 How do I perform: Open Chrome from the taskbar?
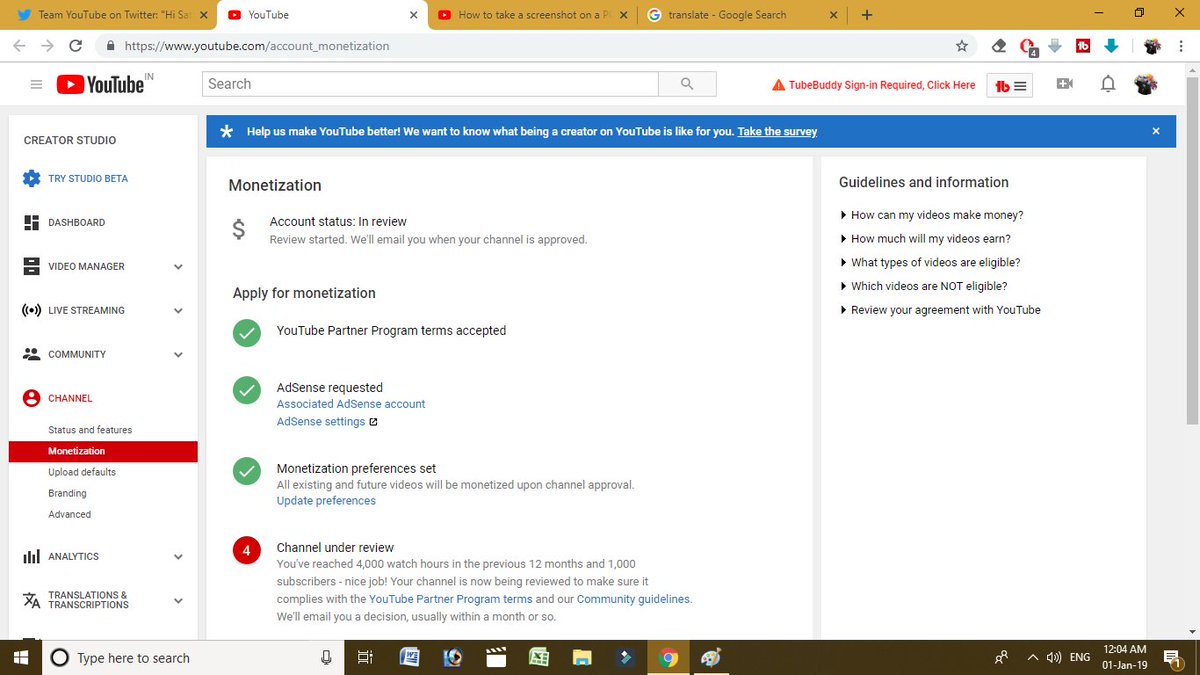[669, 657]
